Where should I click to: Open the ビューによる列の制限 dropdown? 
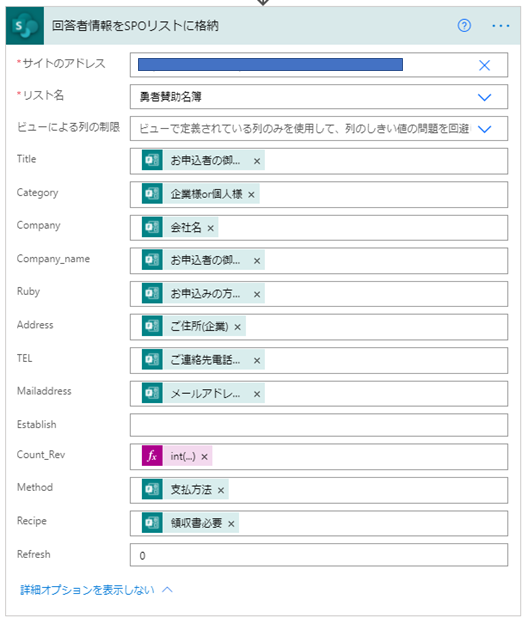(484, 129)
